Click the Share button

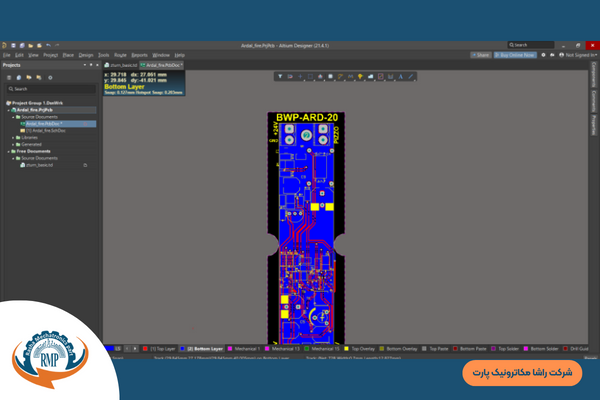click(x=482, y=55)
